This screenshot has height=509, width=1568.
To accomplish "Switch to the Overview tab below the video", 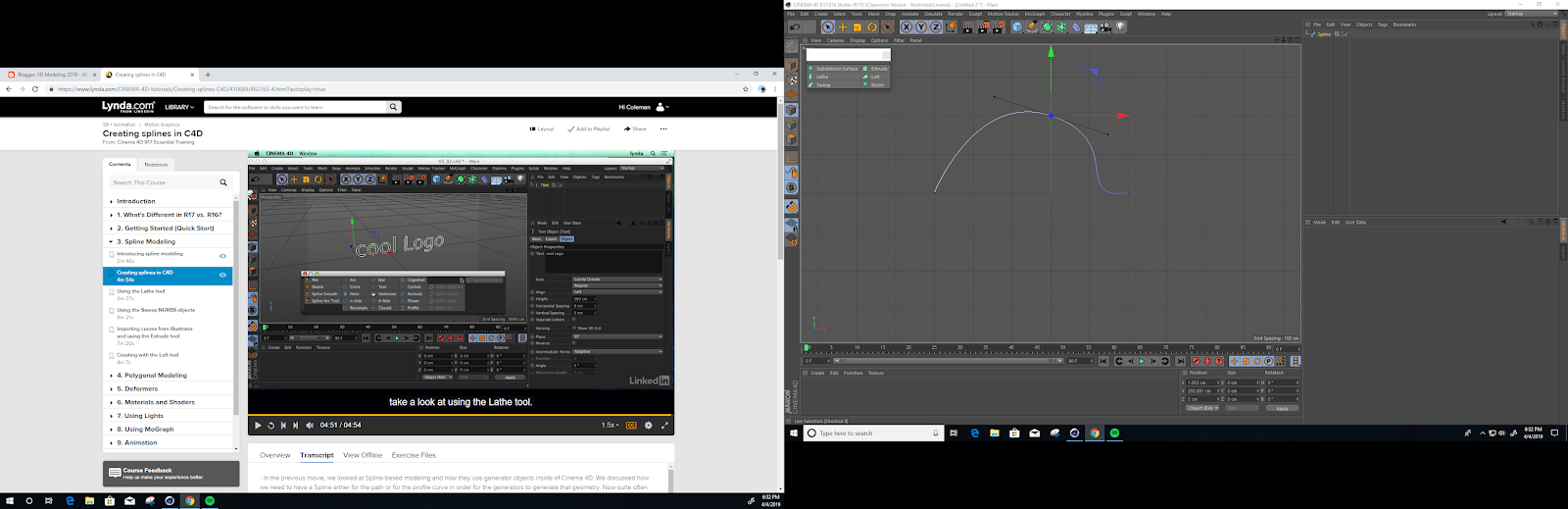I will click(x=274, y=455).
